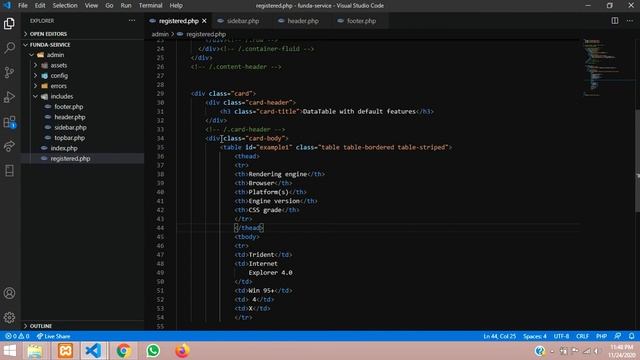The image size is (640, 360).
Task: Open the Source Control view
Action: click(x=9, y=73)
